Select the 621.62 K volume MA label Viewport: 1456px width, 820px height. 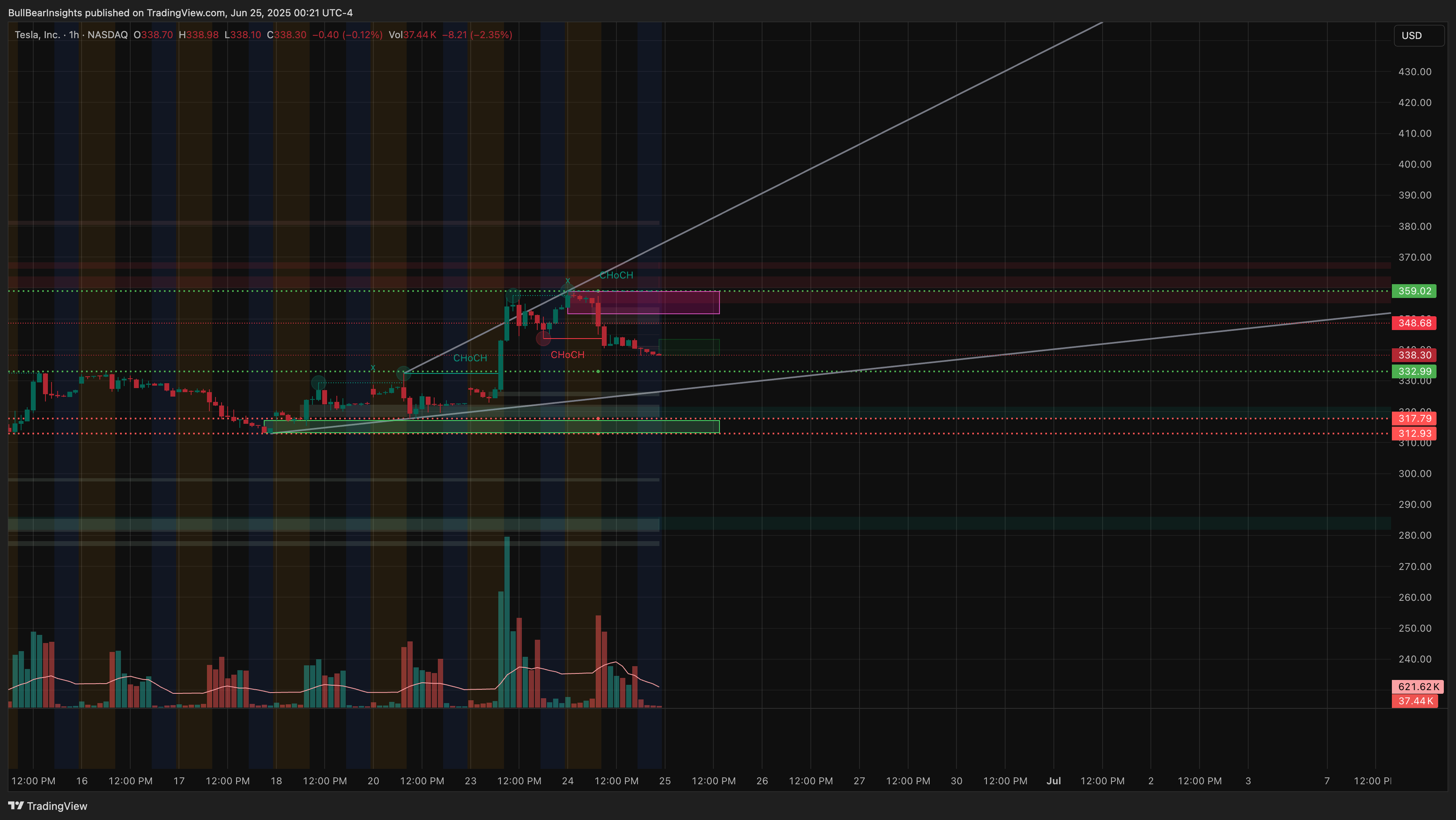pyautogui.click(x=1417, y=686)
